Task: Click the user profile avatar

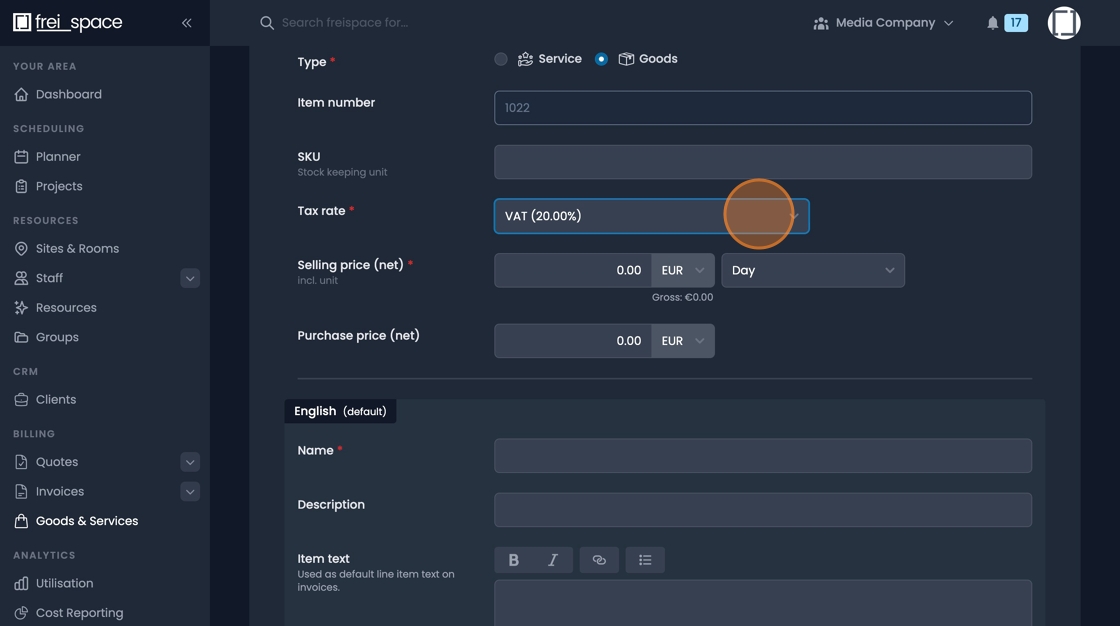Action: 1063,22
